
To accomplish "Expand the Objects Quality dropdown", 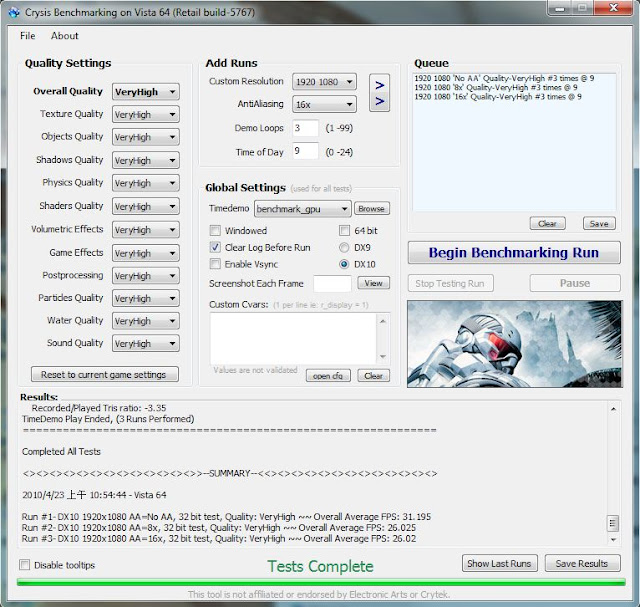I will click(146, 137).
